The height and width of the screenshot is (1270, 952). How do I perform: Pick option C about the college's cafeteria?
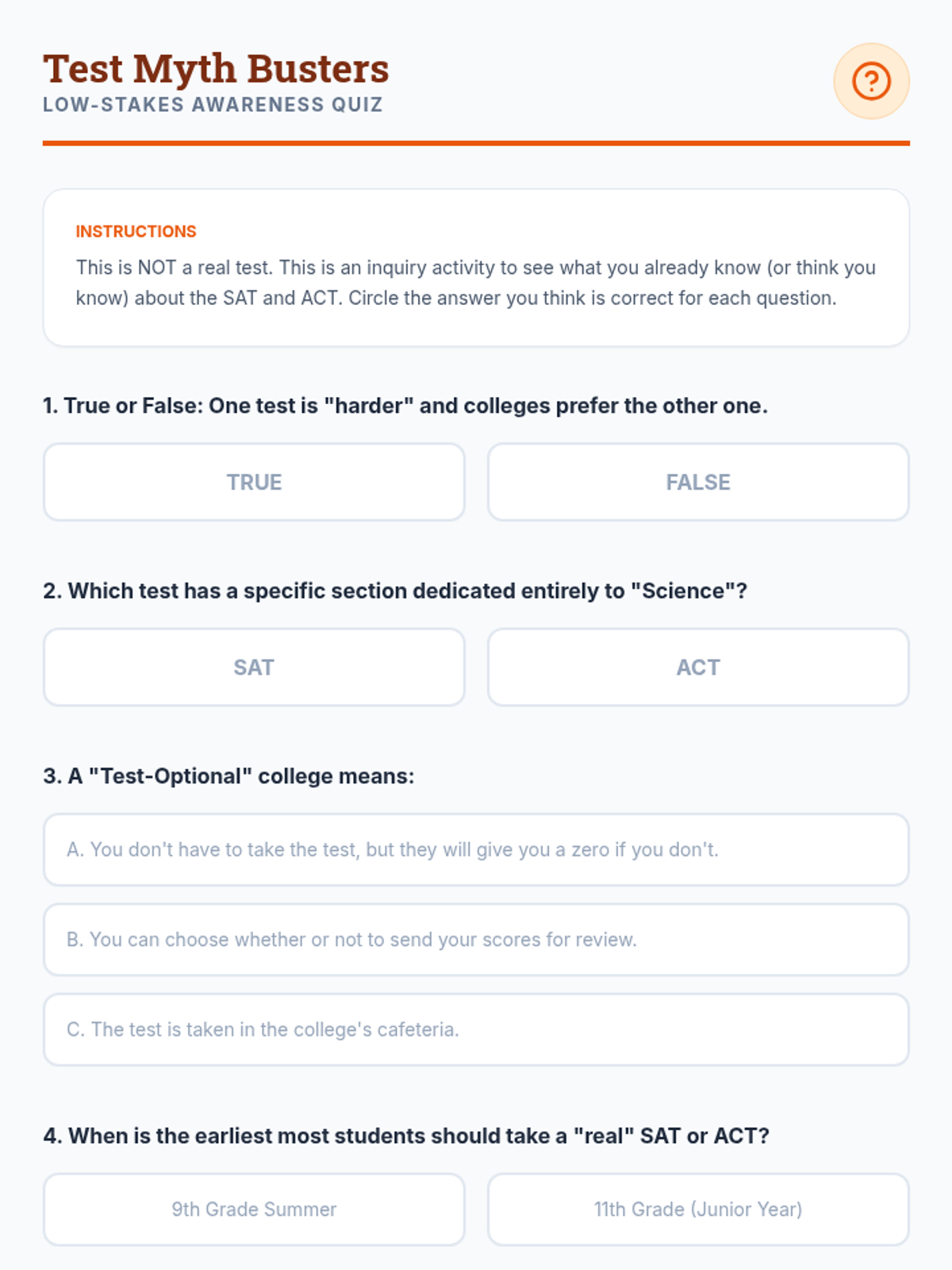476,1029
